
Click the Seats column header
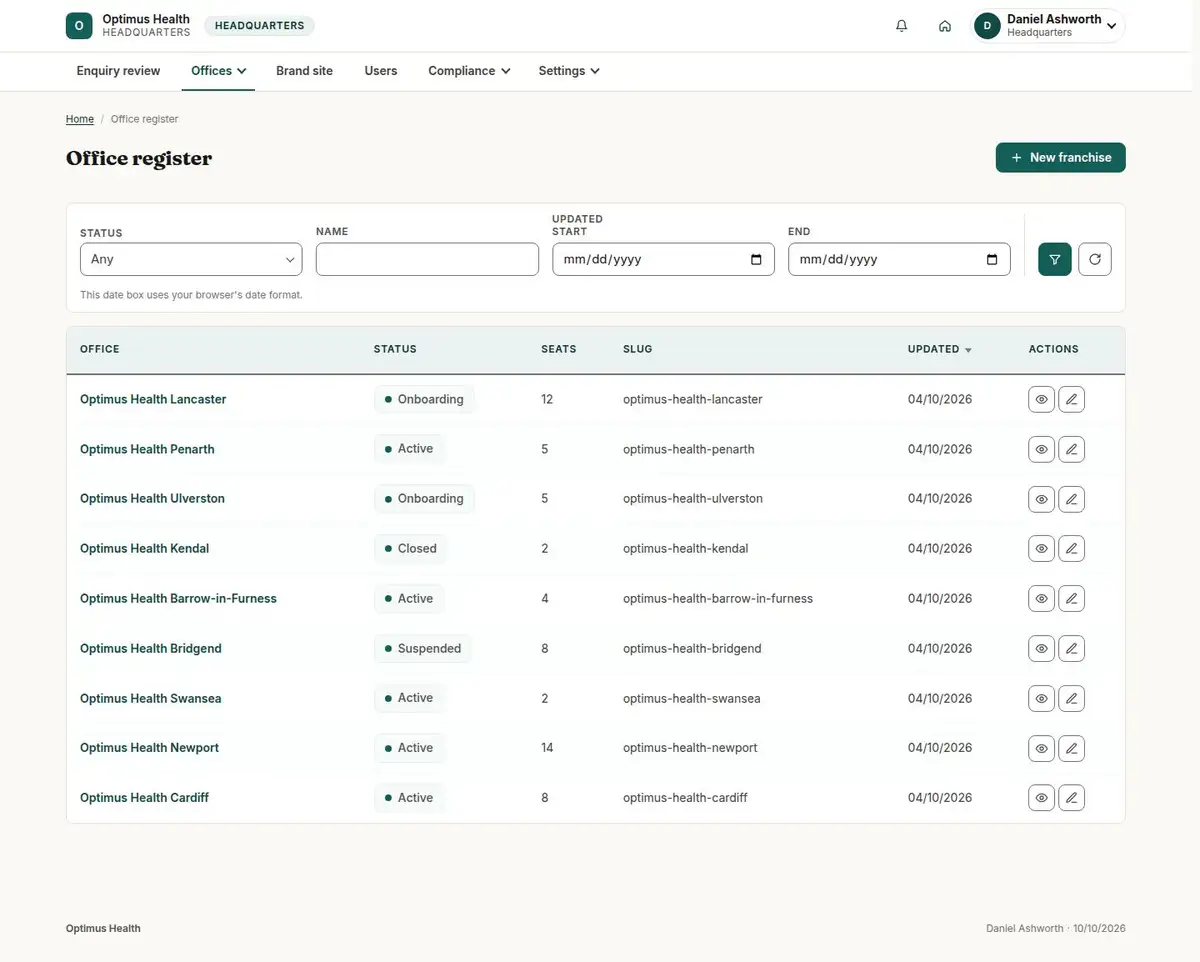[558, 349]
